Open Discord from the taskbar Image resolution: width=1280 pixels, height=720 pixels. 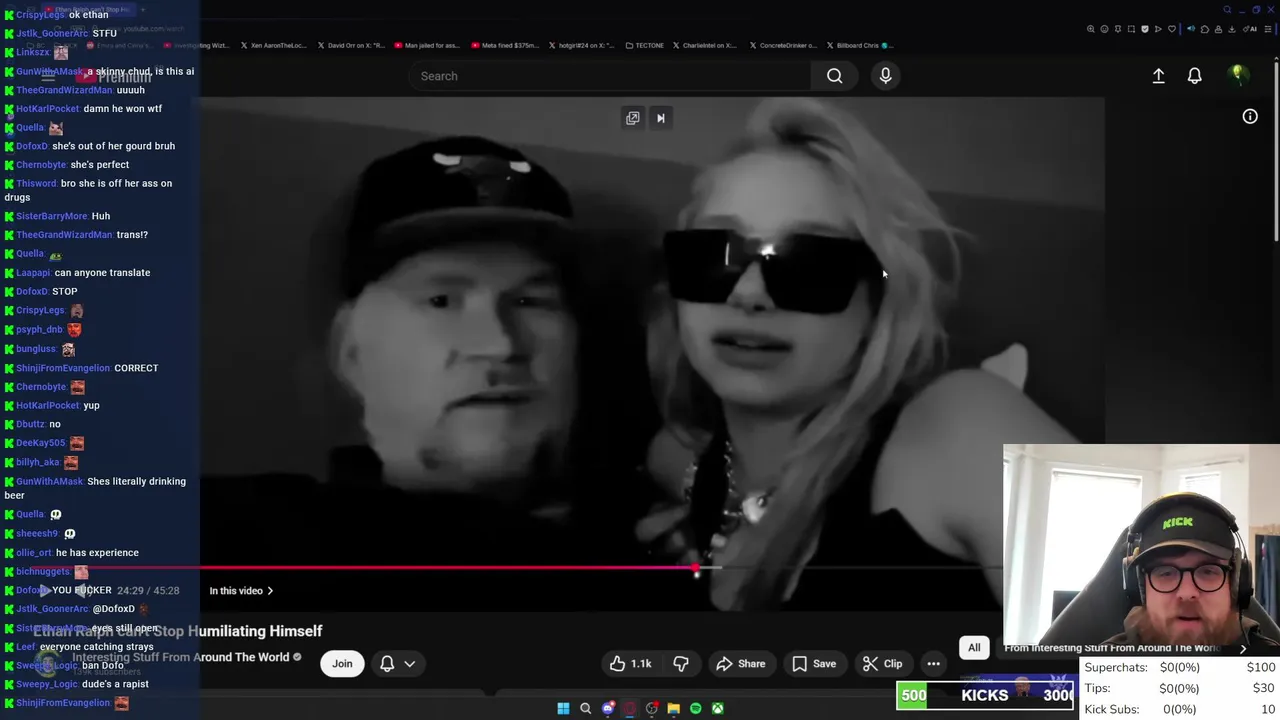608,708
